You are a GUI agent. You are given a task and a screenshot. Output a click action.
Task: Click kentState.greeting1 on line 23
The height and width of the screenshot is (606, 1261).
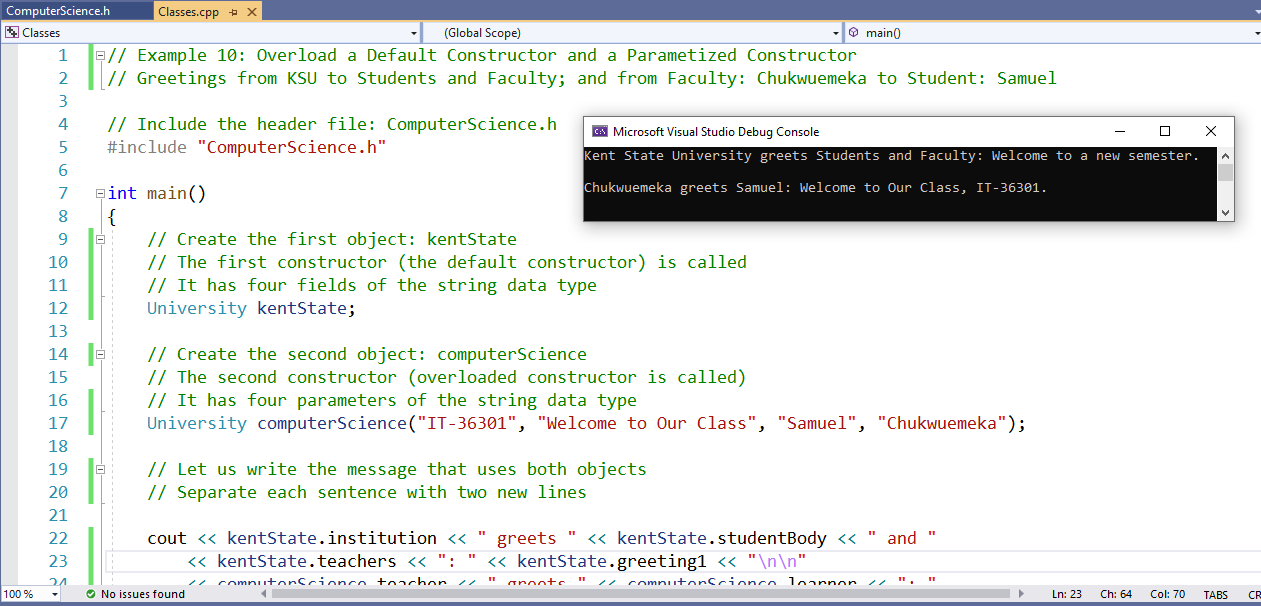point(612,562)
